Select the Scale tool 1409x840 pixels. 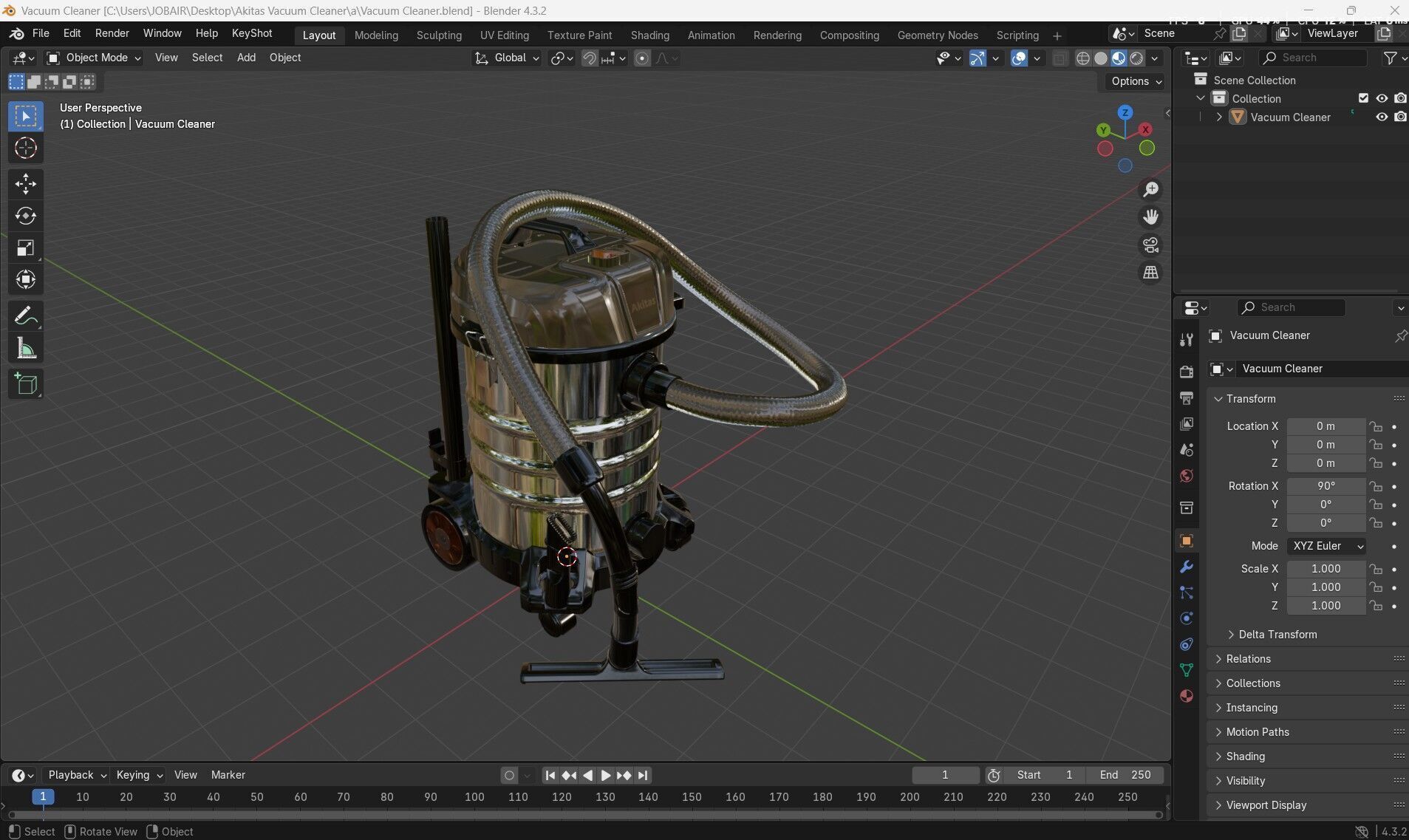[26, 247]
